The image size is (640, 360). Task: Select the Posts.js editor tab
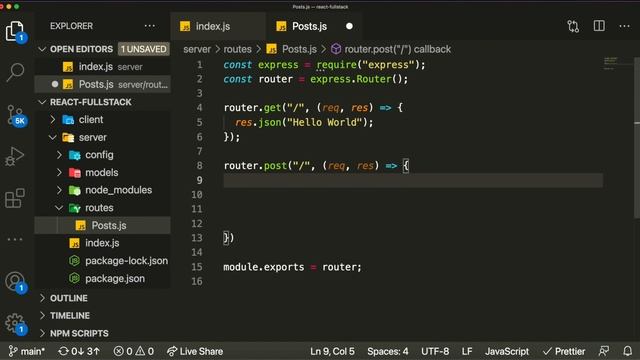[313, 26]
